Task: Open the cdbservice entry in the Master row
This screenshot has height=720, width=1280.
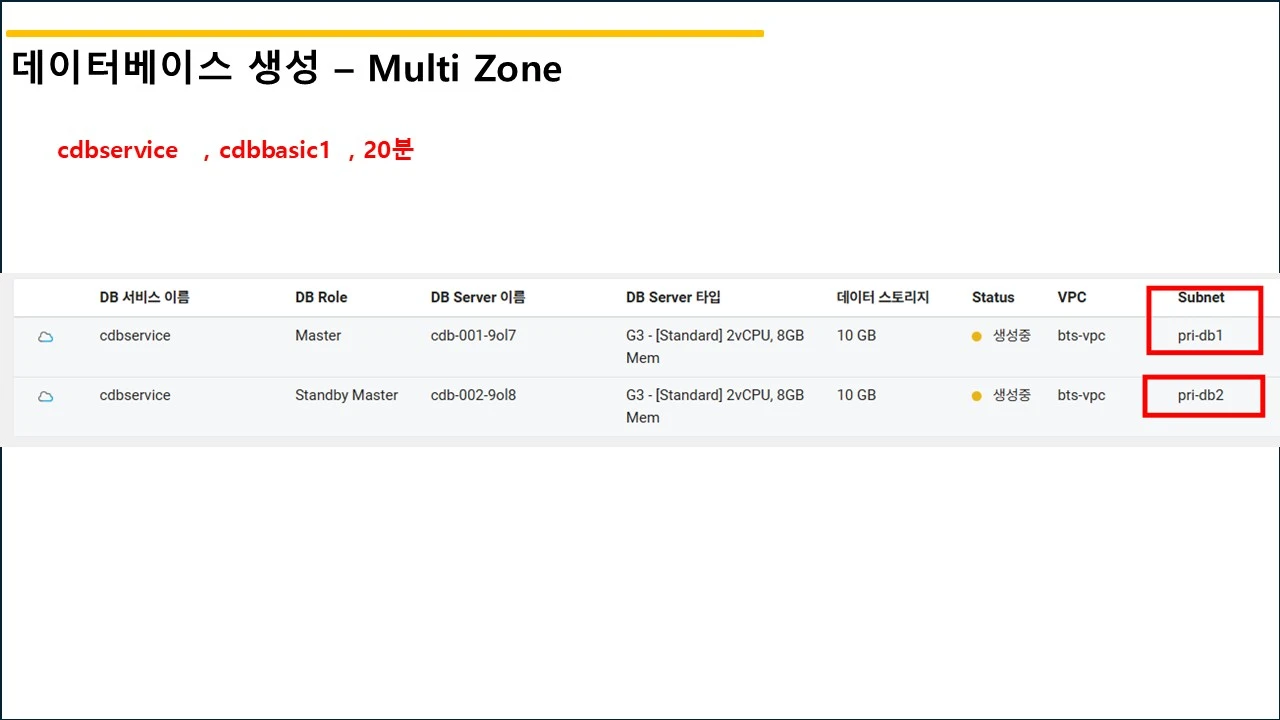Action: point(135,336)
